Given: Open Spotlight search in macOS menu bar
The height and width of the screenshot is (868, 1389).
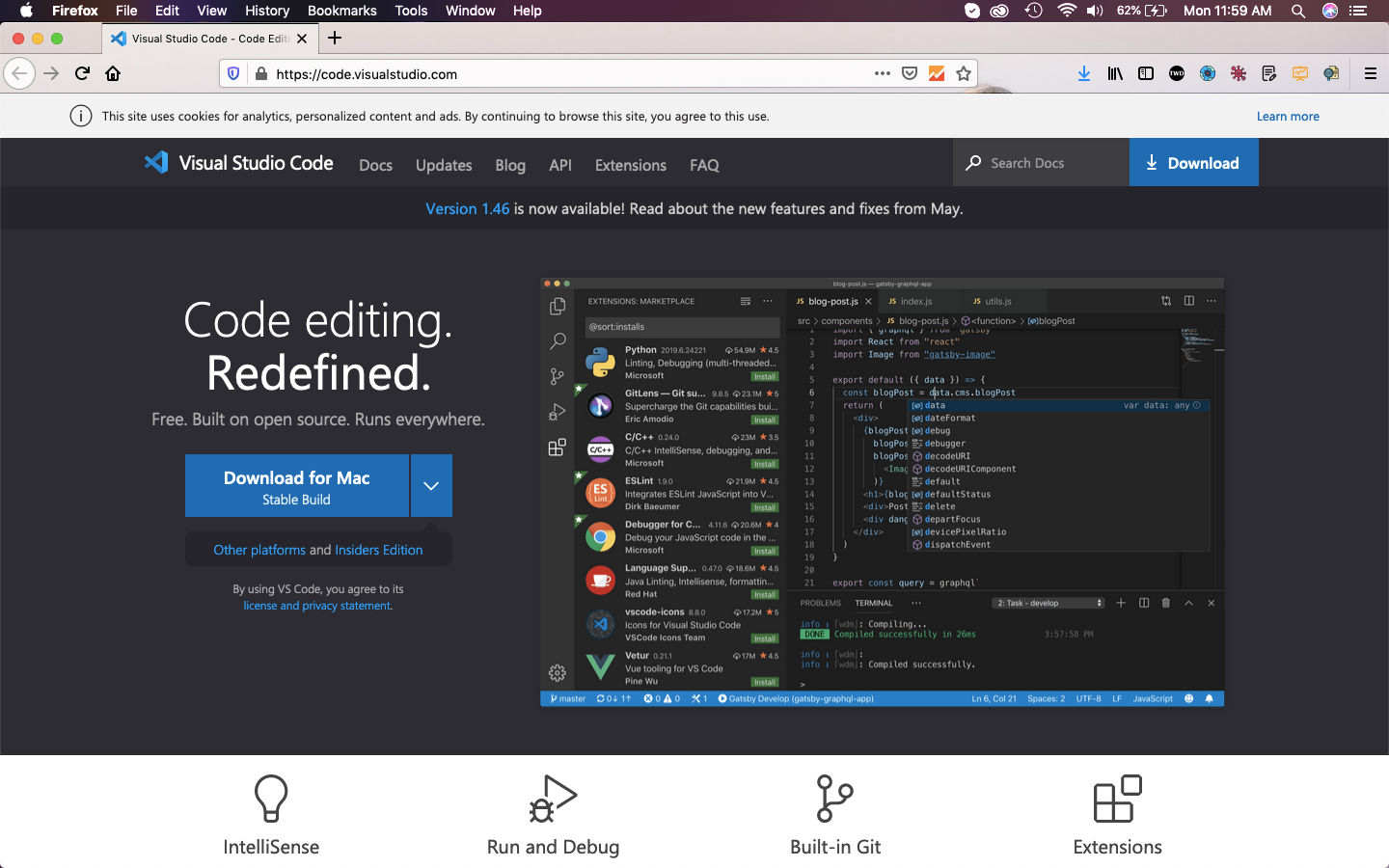Looking at the screenshot, I should click(1298, 11).
